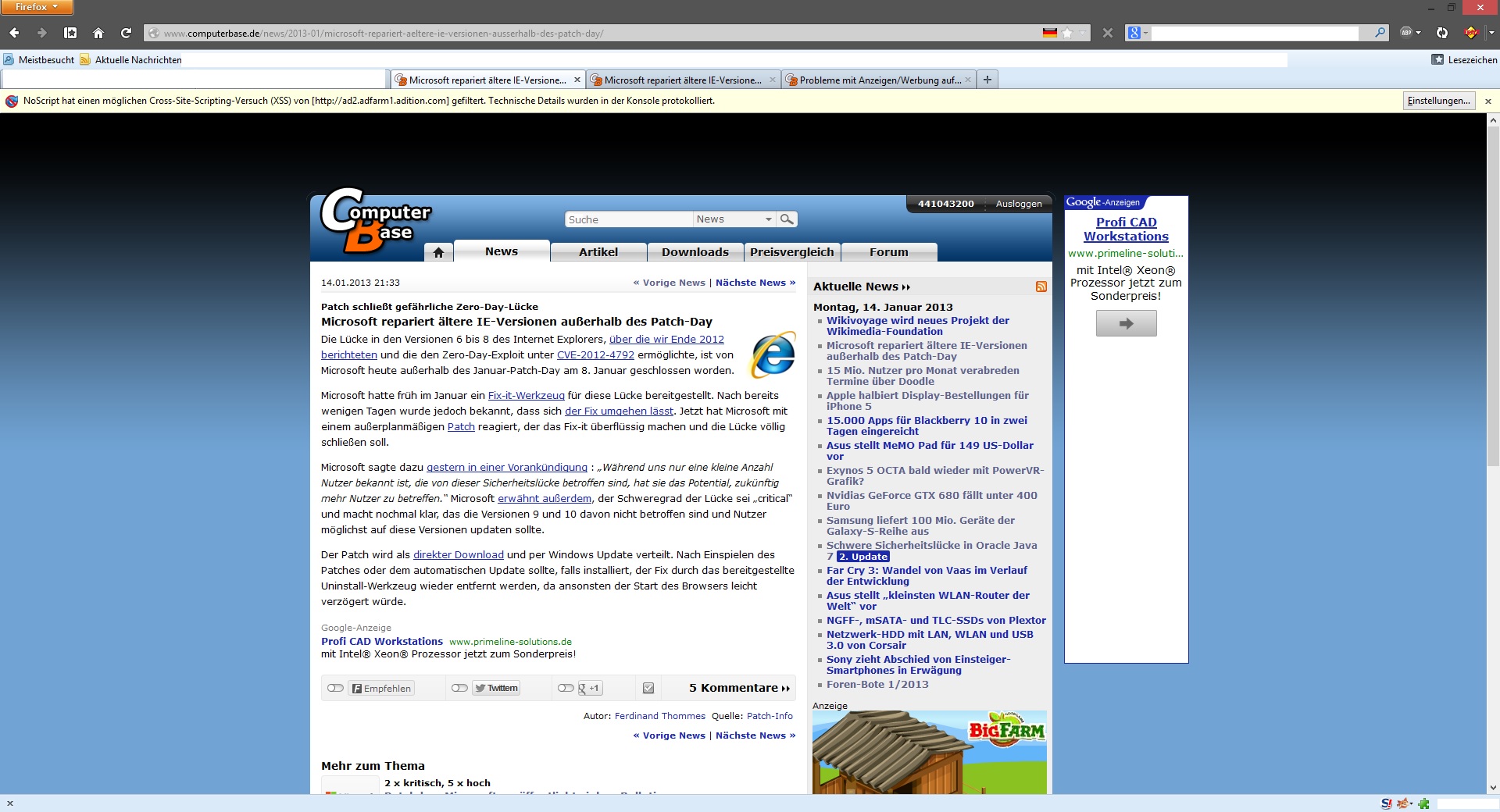
Task: Open Profi CAD Workstations ad link in sidebar
Action: (x=1126, y=230)
